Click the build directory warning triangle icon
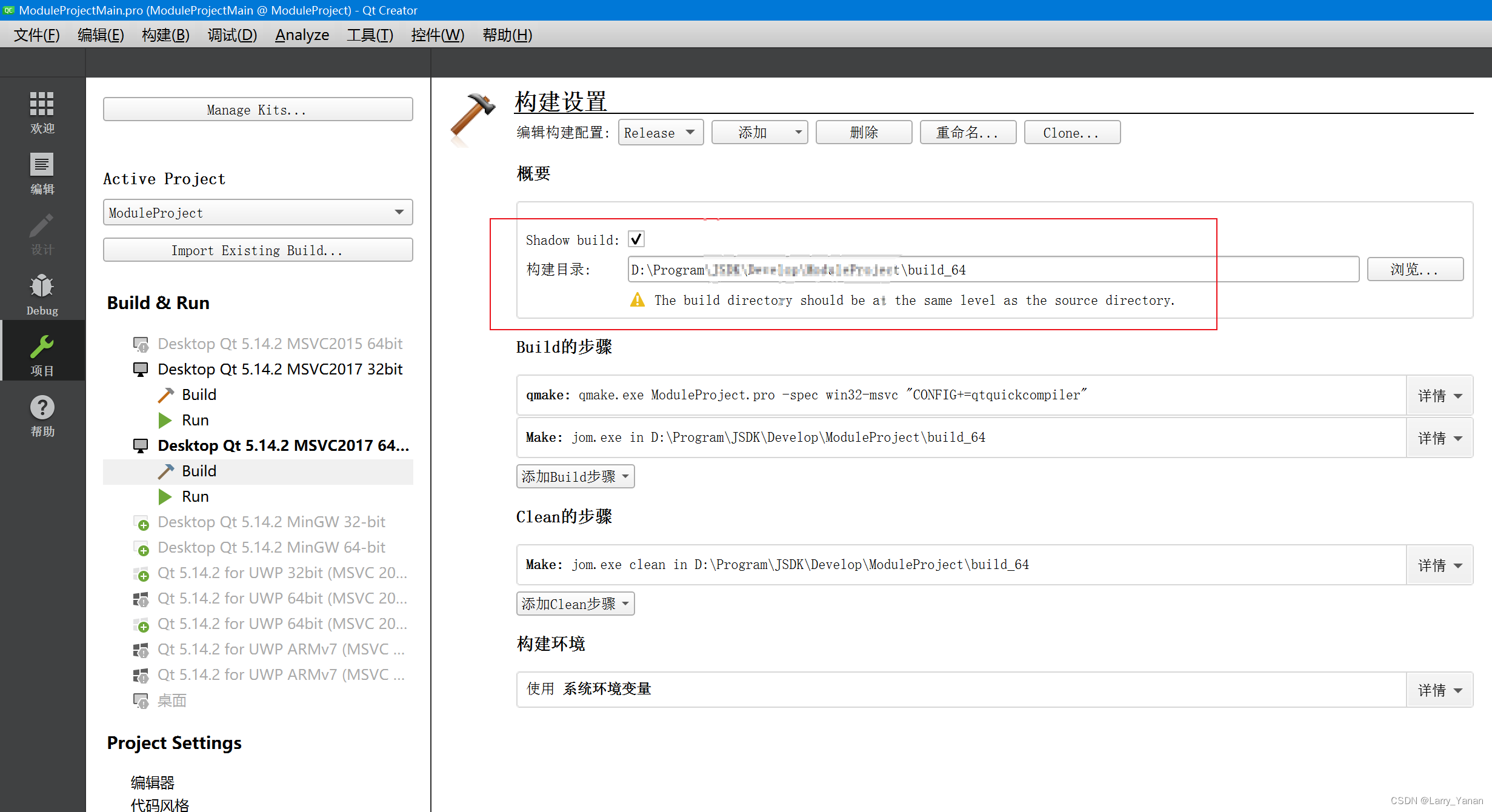Image resolution: width=1492 pixels, height=812 pixels. pos(638,299)
